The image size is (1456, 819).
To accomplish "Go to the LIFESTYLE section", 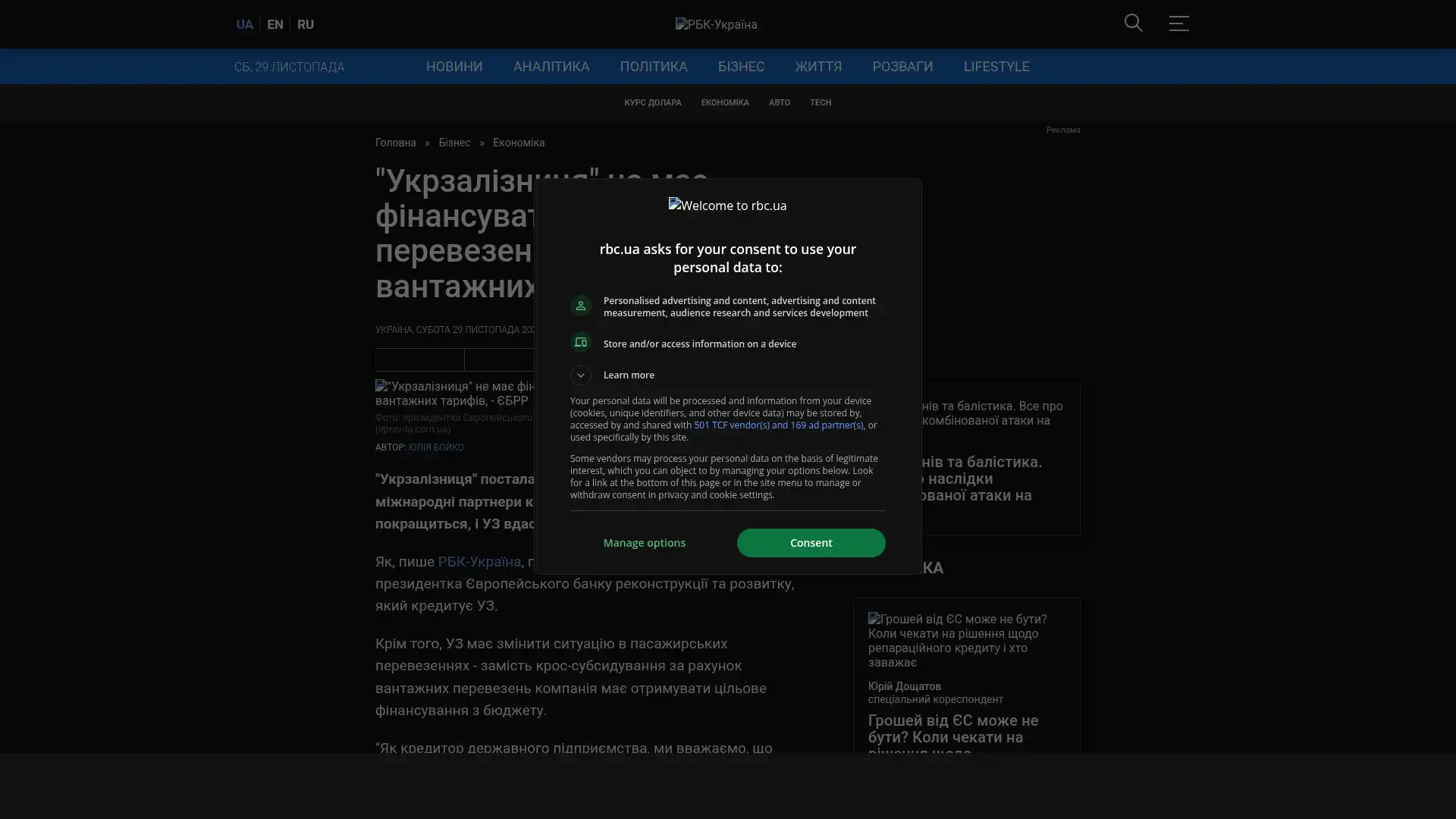I will [996, 67].
